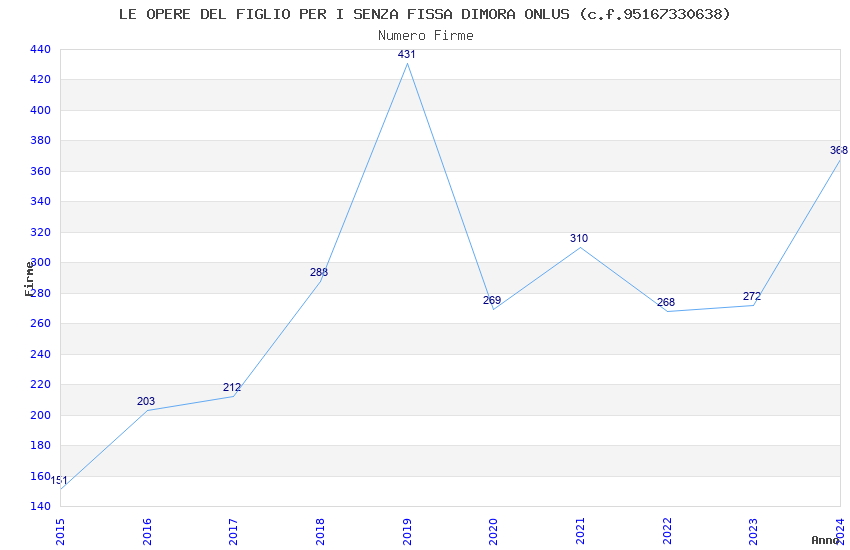The width and height of the screenshot is (850, 550).
Task: Select the 151 data label at 2015
Action: click(59, 480)
